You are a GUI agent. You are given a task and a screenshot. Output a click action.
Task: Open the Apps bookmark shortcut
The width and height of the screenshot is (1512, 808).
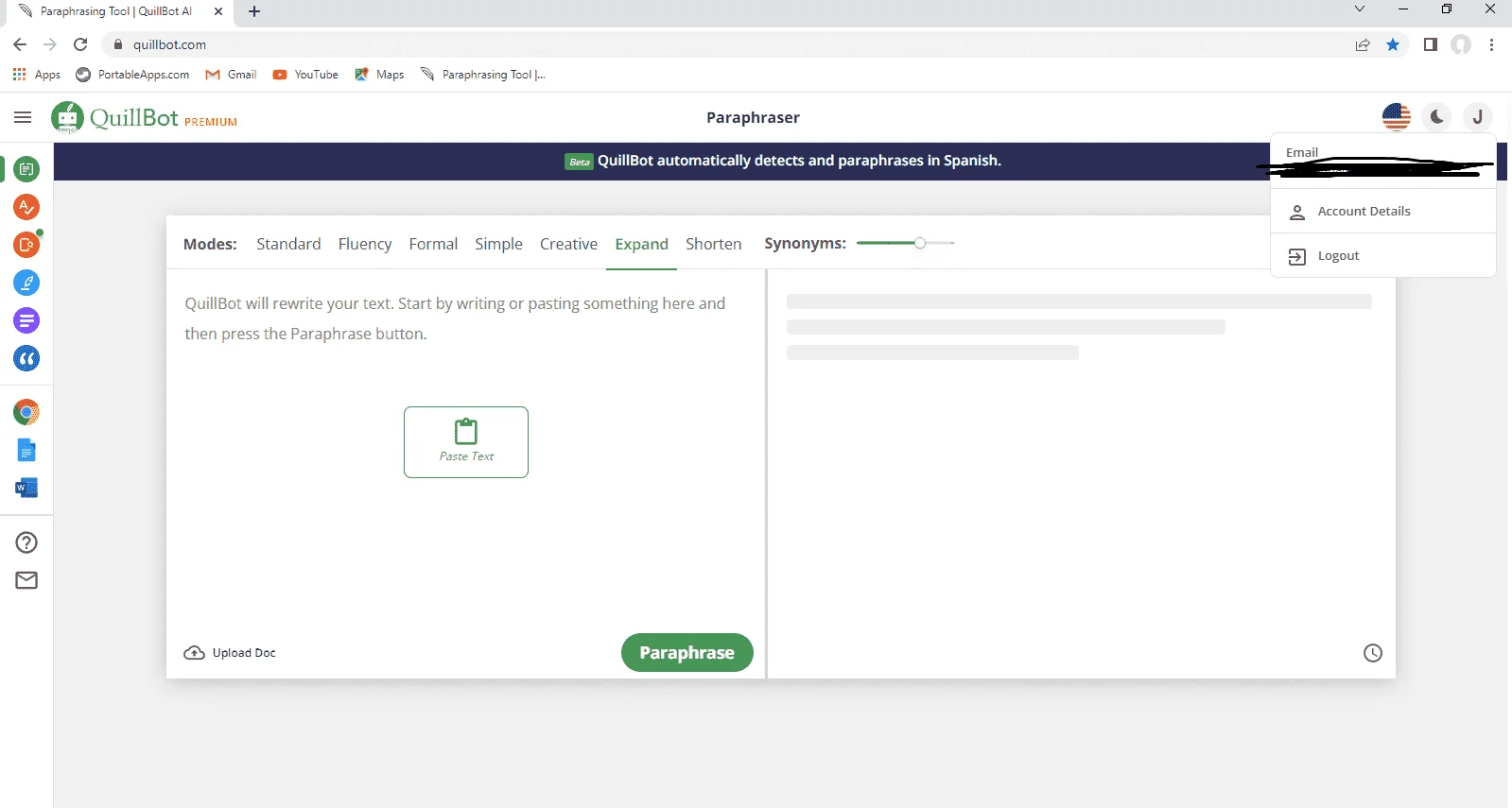click(x=37, y=75)
